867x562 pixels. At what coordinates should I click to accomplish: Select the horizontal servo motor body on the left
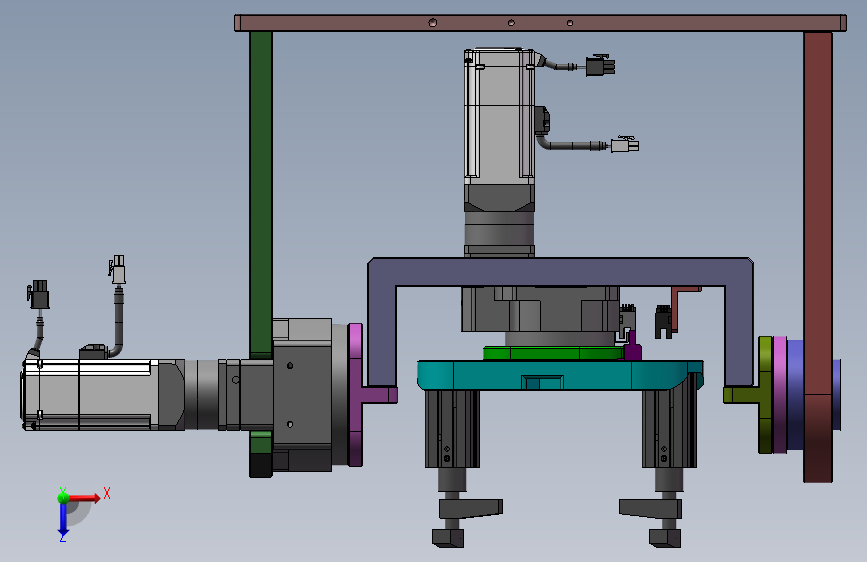coord(88,394)
